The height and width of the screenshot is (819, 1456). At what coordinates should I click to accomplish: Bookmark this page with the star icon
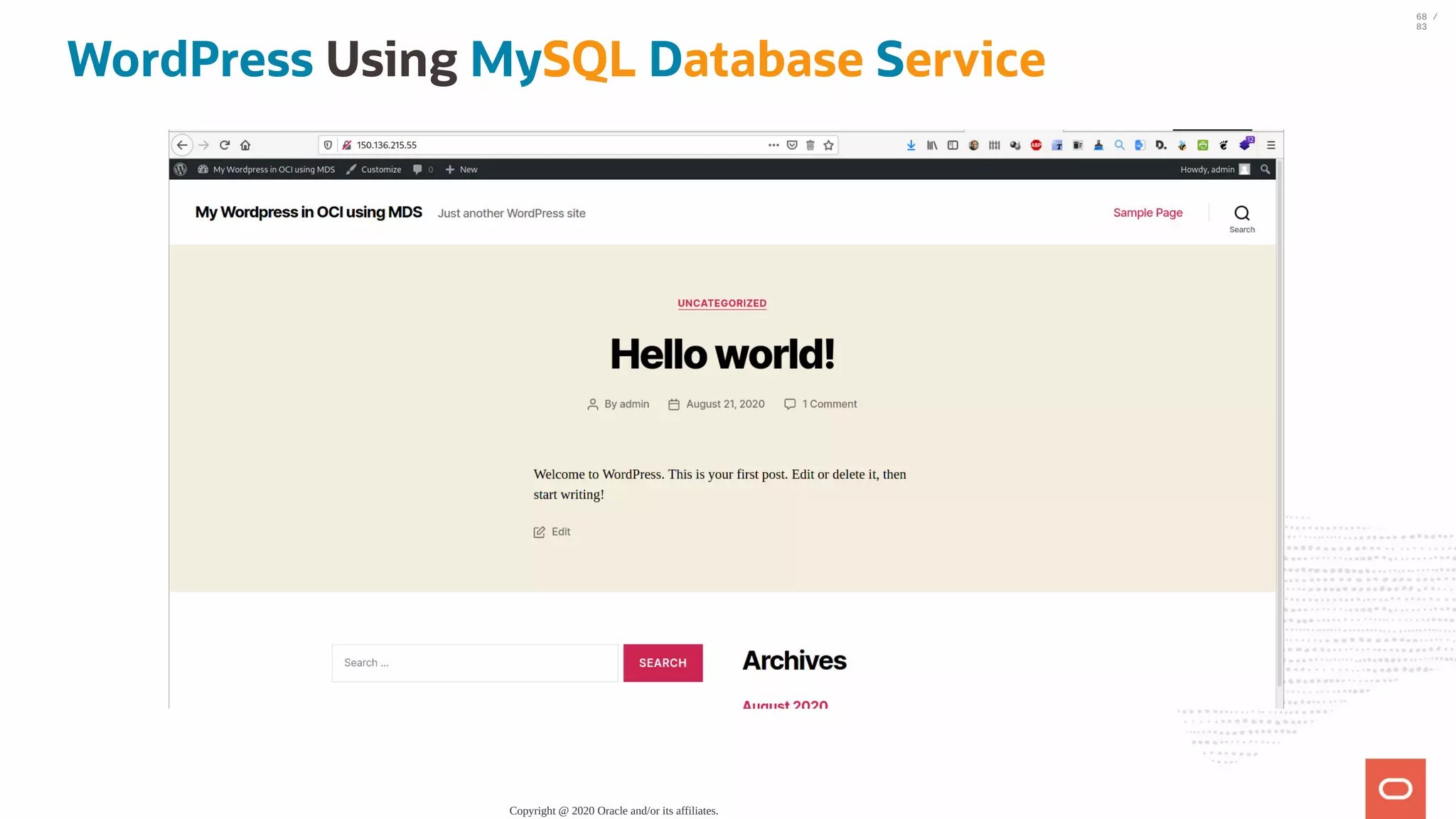pyautogui.click(x=828, y=145)
